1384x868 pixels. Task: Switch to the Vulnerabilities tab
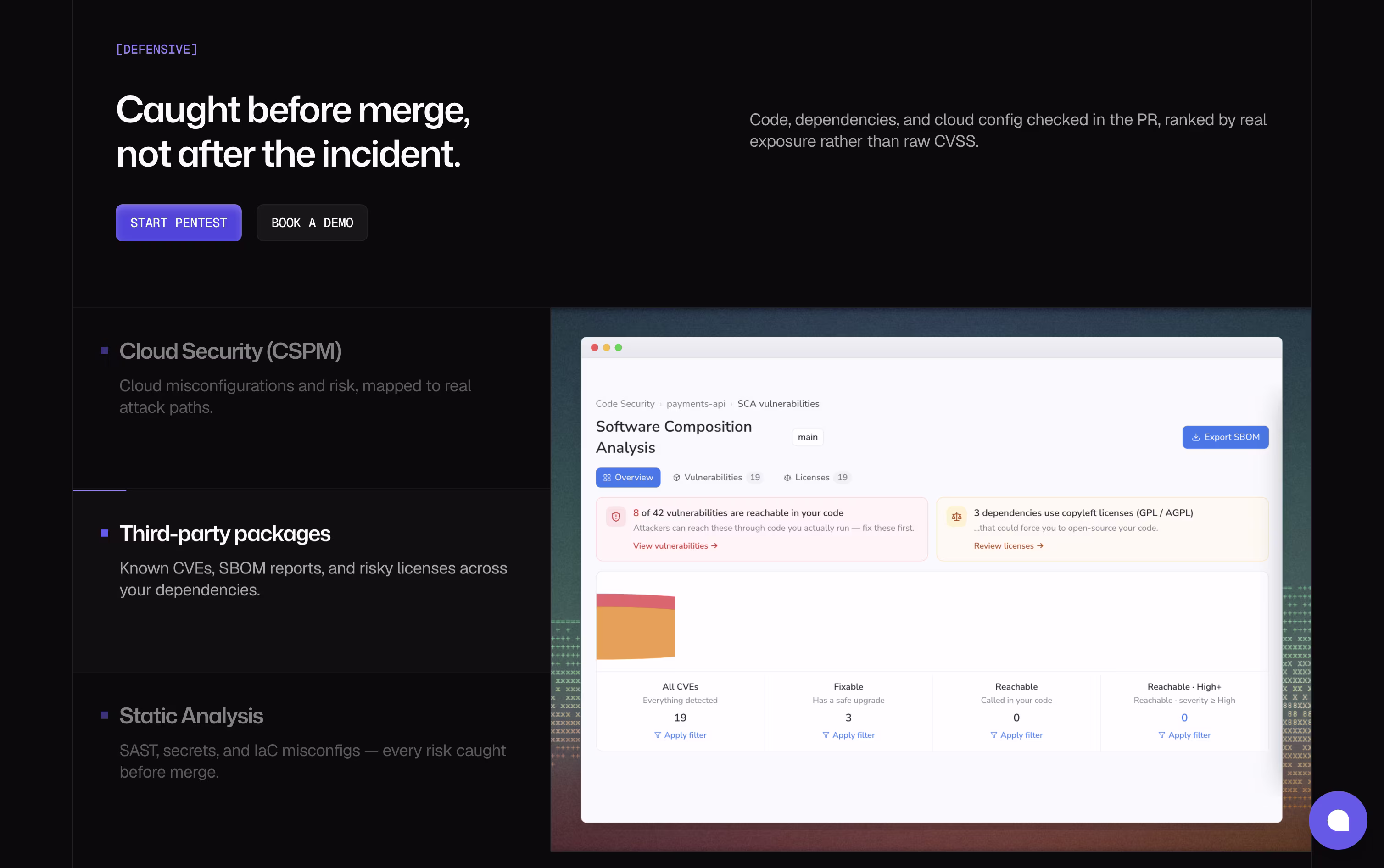coord(718,477)
